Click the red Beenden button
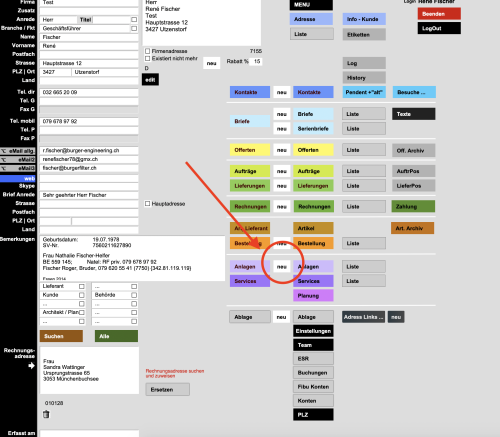Image resolution: width=500 pixels, height=437 pixels. point(439,14)
